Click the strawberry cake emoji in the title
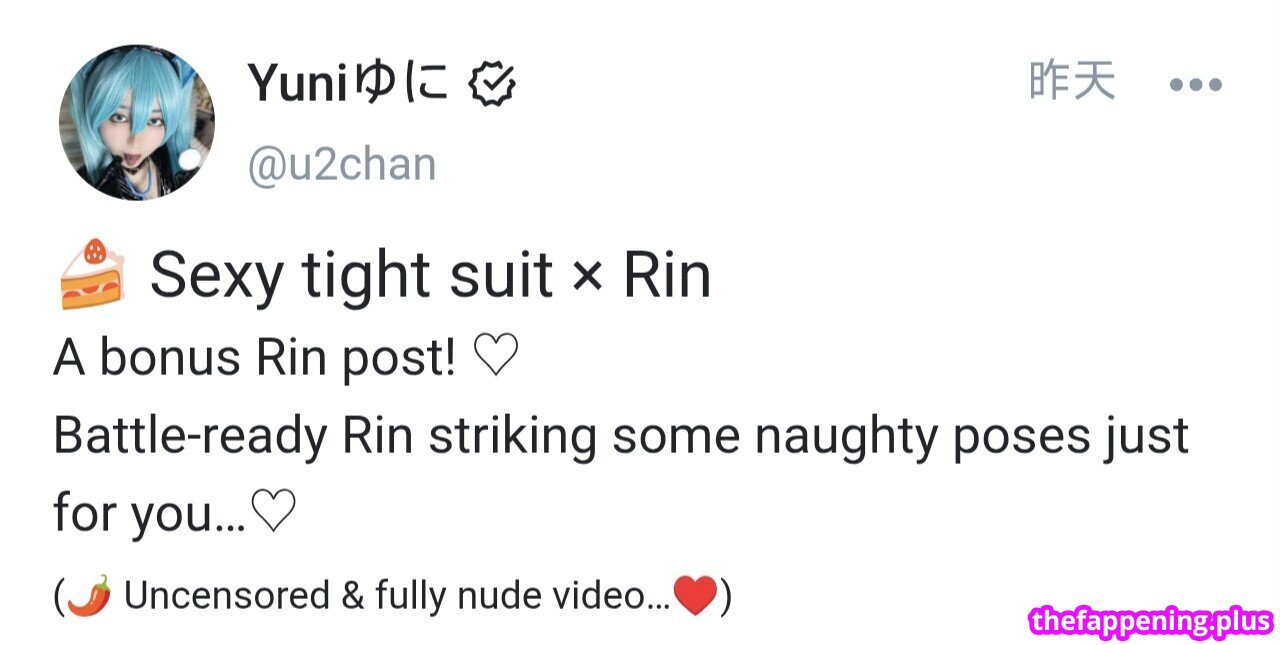Viewport: 1280px width, 645px height. click(91, 273)
